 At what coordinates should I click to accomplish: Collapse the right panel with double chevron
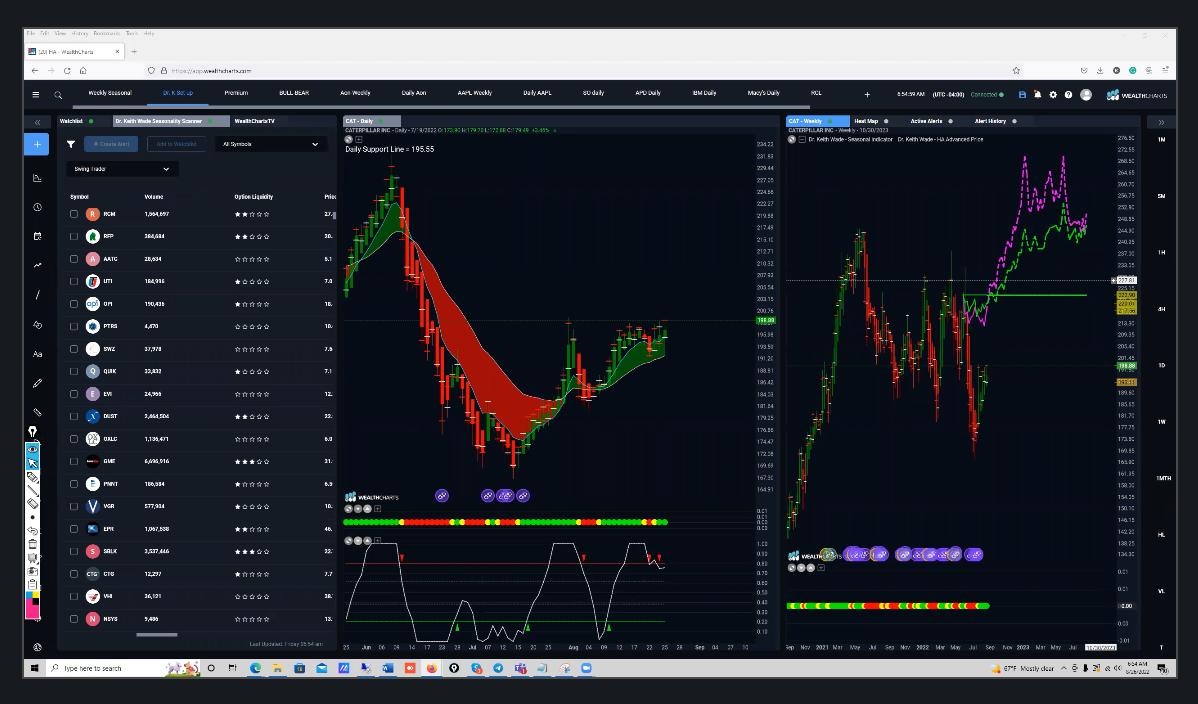(x=1161, y=122)
